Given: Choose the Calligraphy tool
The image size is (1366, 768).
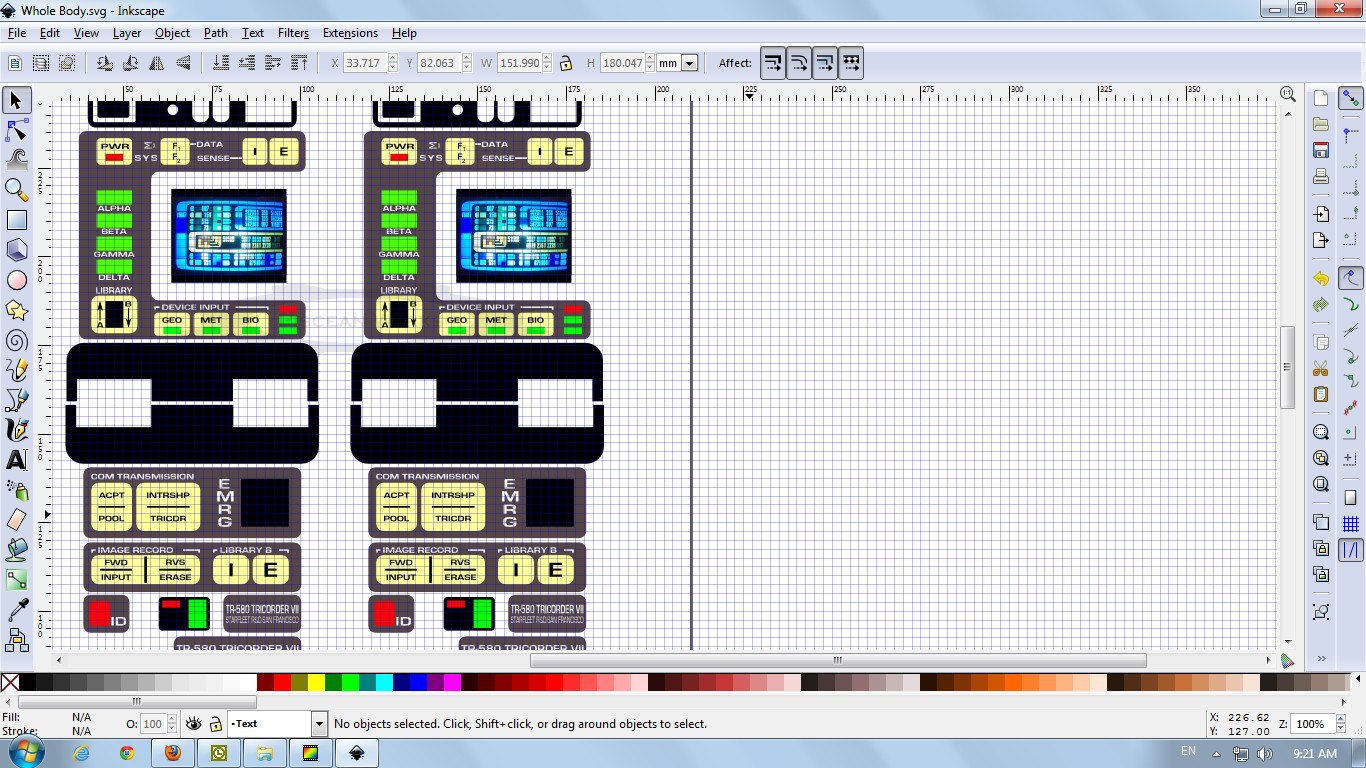Looking at the screenshot, I should (17, 430).
